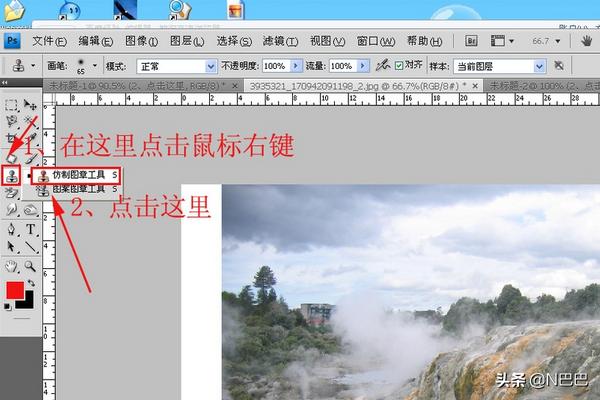Select the tool icon directly above the Pen tool
This screenshot has height=400, width=600.
point(11,210)
